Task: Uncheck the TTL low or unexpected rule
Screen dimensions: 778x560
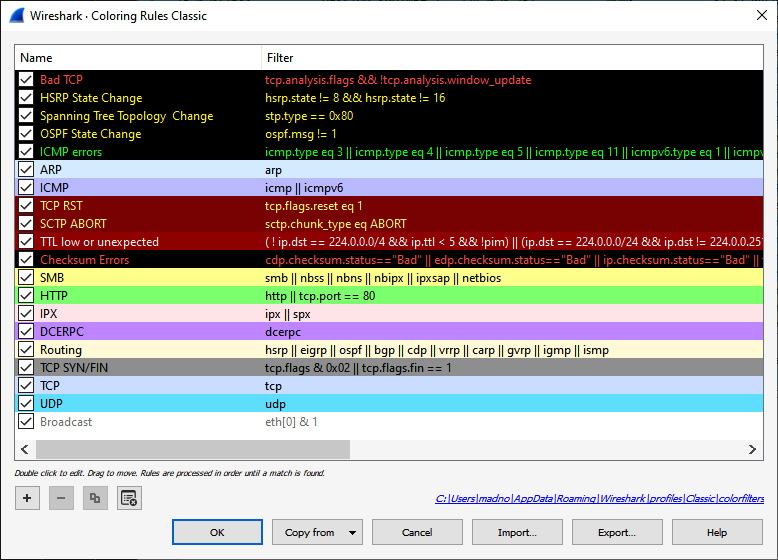Action: point(26,242)
